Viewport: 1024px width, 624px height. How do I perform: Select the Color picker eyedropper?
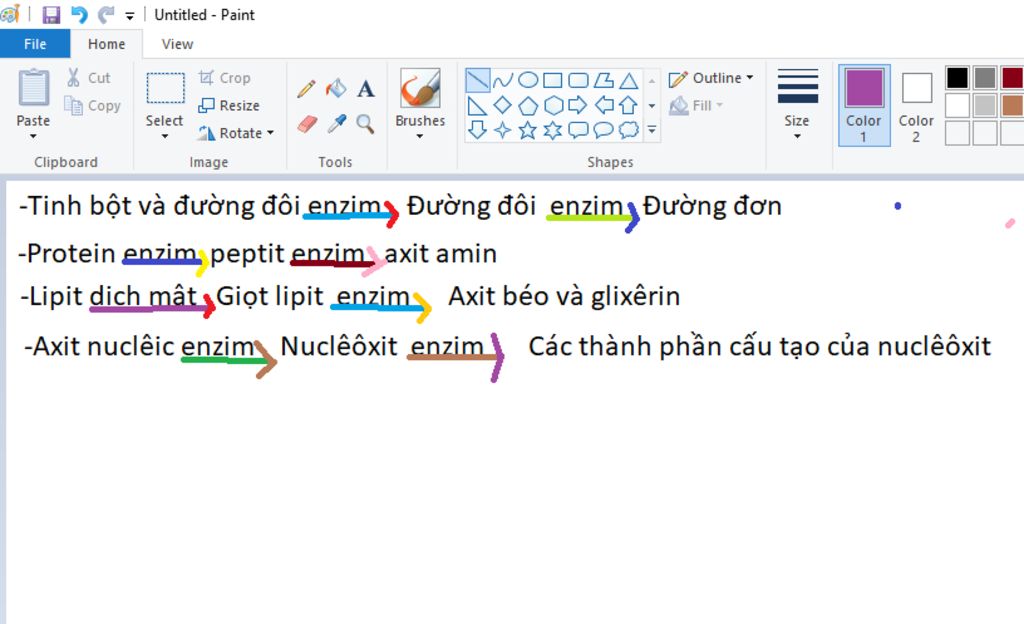pos(336,123)
